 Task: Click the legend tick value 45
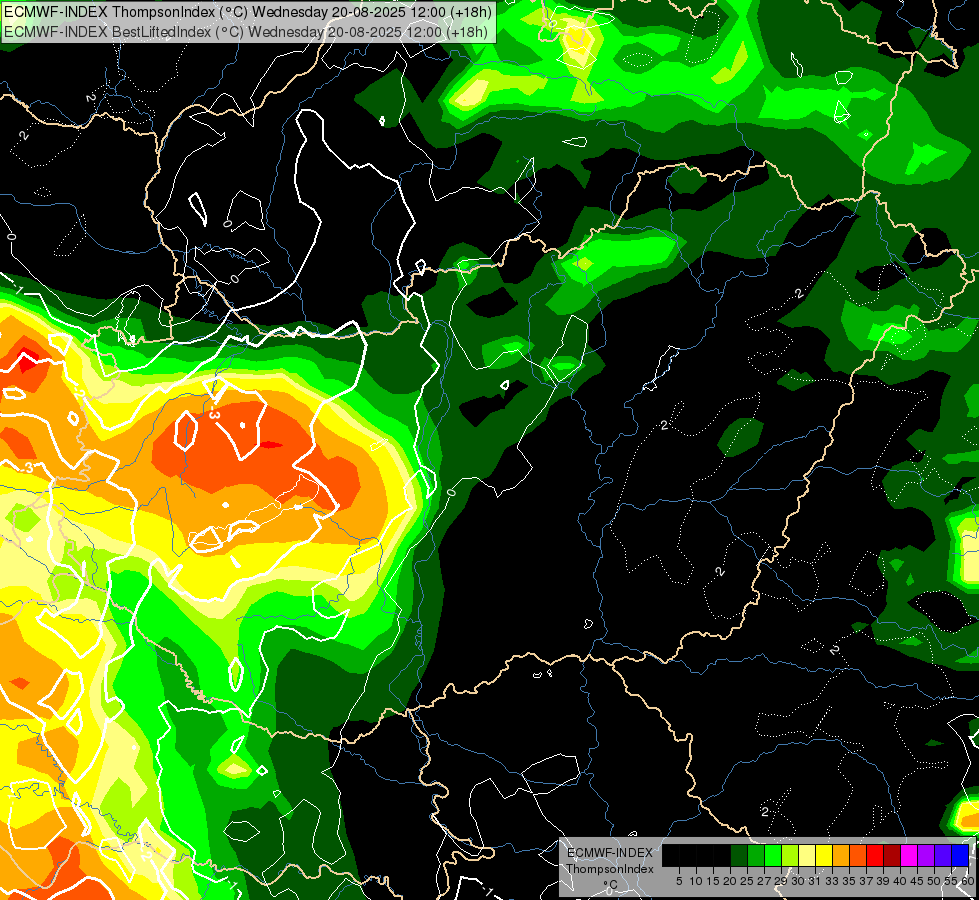(x=917, y=881)
